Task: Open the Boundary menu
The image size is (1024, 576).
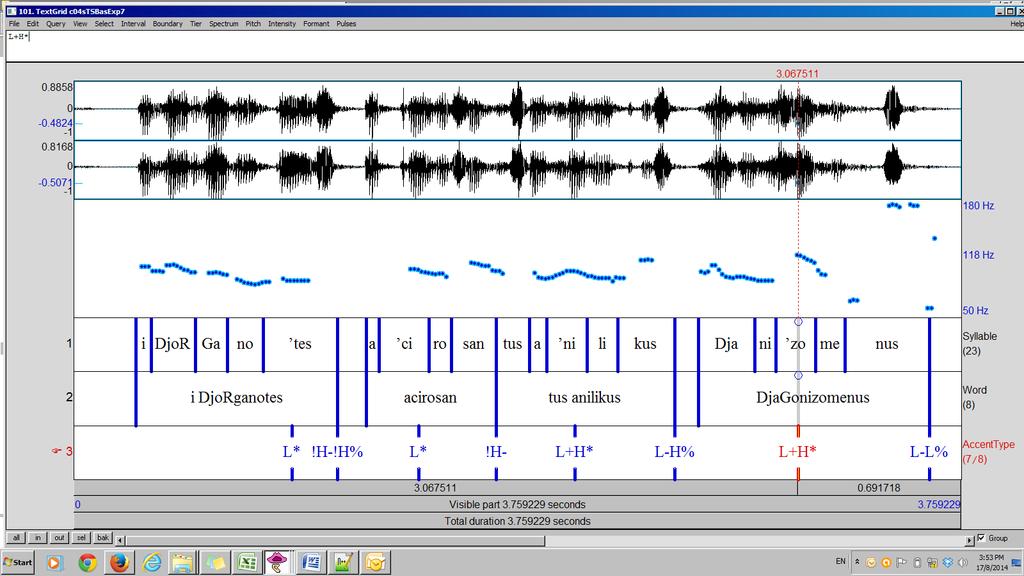Action: pyautogui.click(x=167, y=24)
